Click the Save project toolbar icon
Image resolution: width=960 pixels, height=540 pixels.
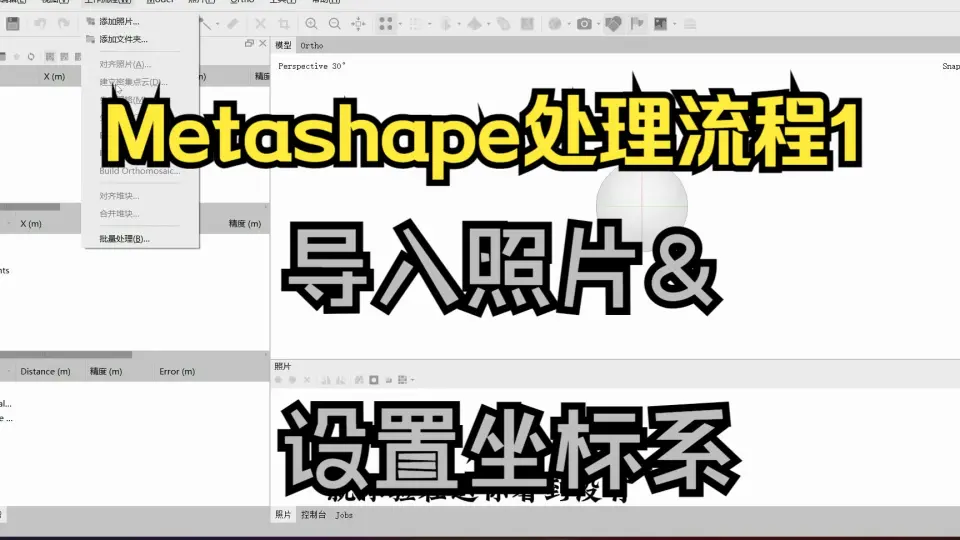(x=13, y=24)
